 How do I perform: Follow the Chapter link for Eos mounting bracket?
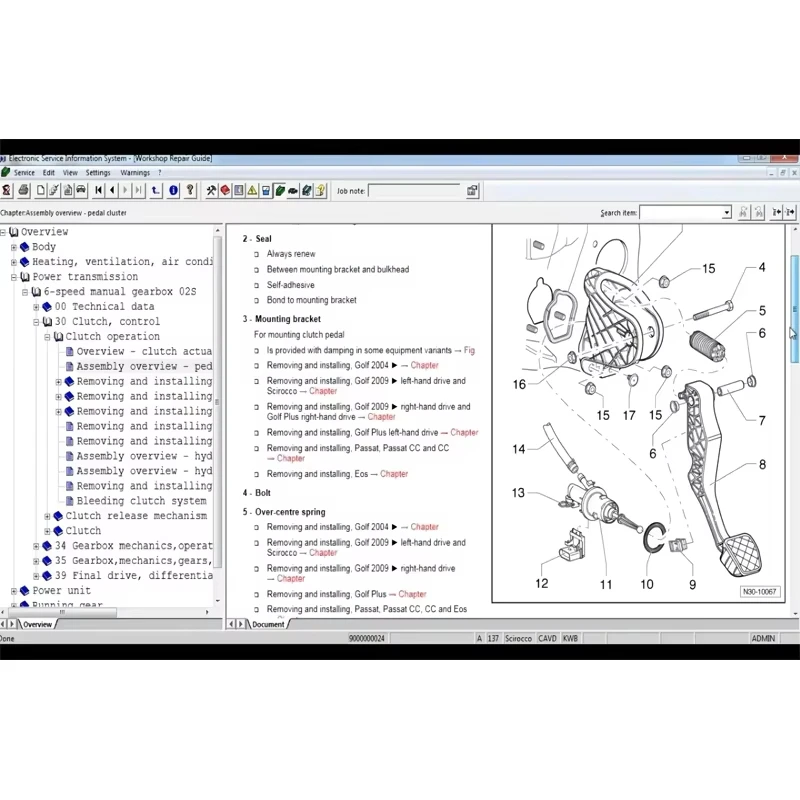[393, 473]
